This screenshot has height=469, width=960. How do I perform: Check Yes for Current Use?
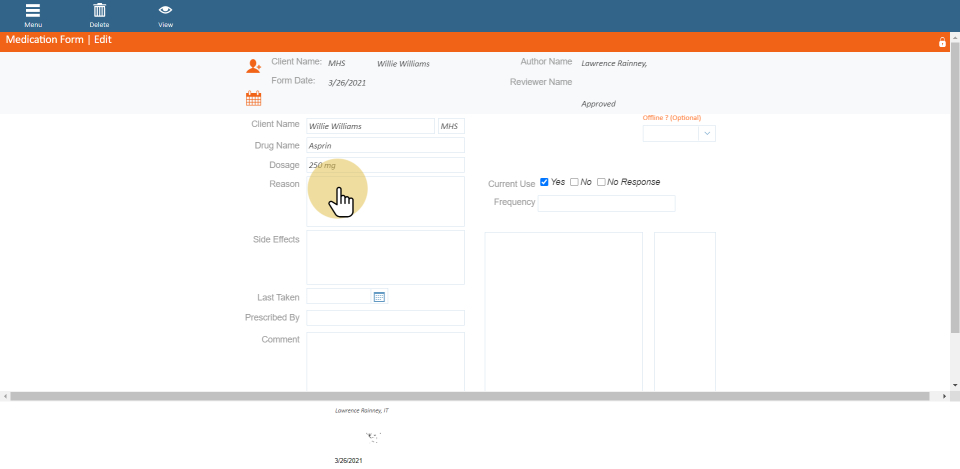tap(544, 182)
